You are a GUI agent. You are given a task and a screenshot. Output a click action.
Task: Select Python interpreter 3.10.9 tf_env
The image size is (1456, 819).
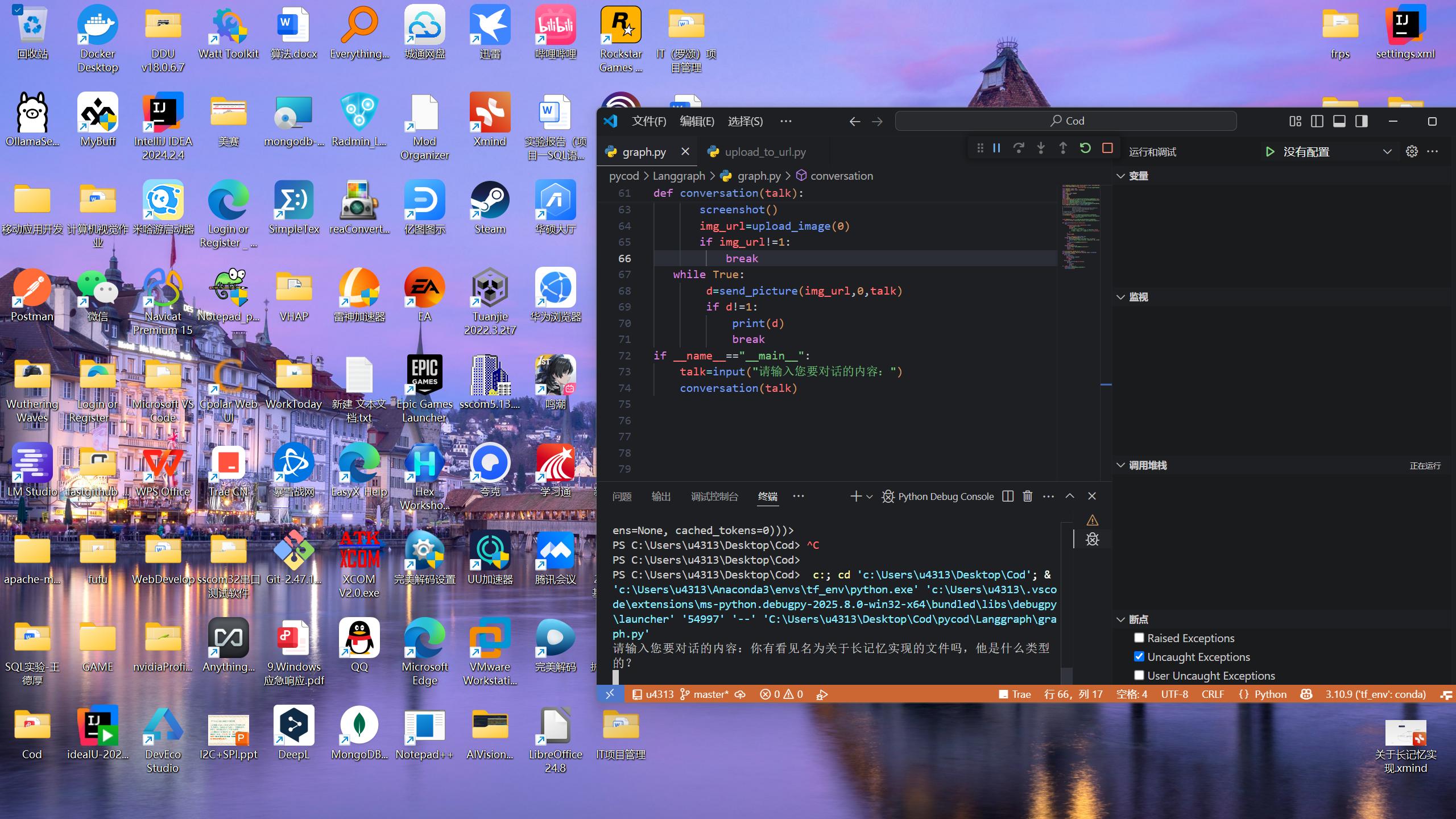(1375, 694)
